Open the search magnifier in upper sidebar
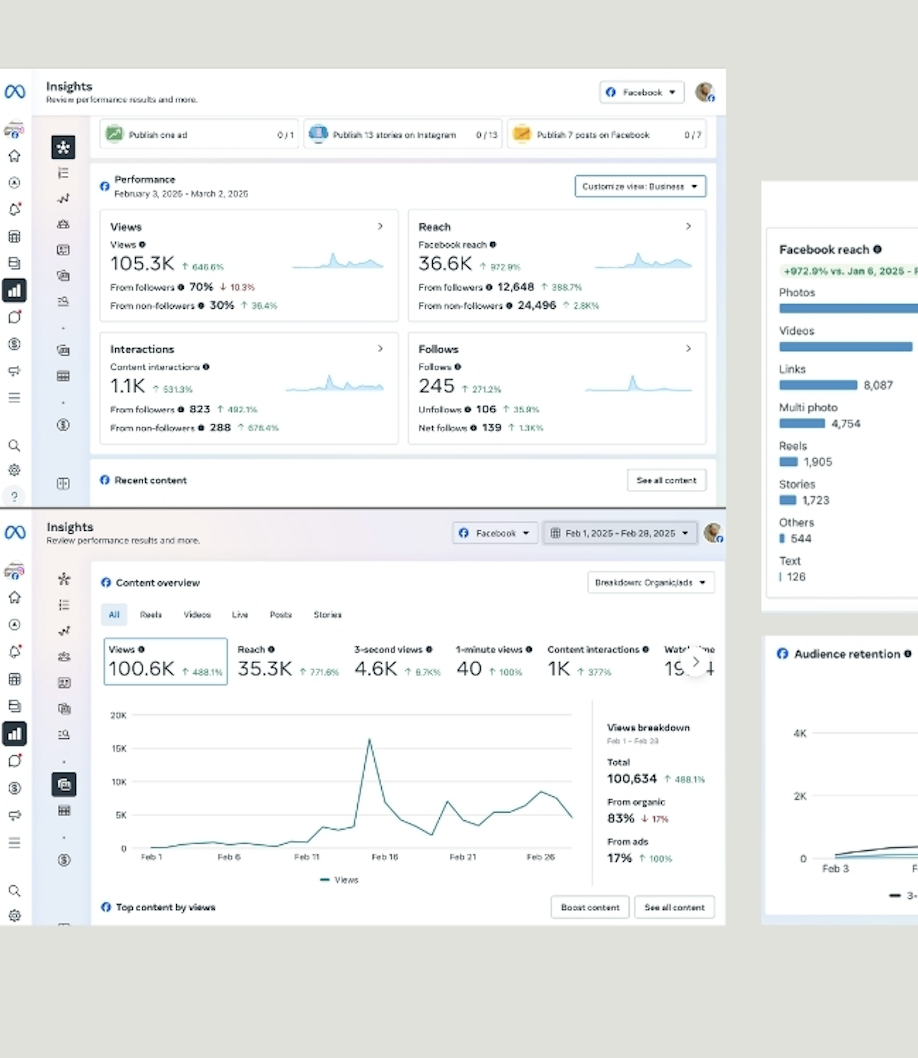The height and width of the screenshot is (1058, 918). [14, 445]
